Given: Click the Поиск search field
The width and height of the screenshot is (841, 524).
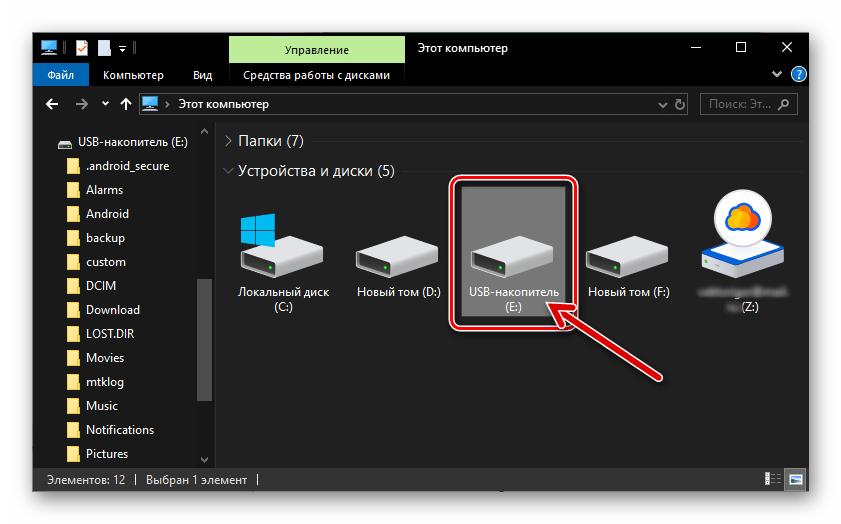Looking at the screenshot, I should 740,104.
